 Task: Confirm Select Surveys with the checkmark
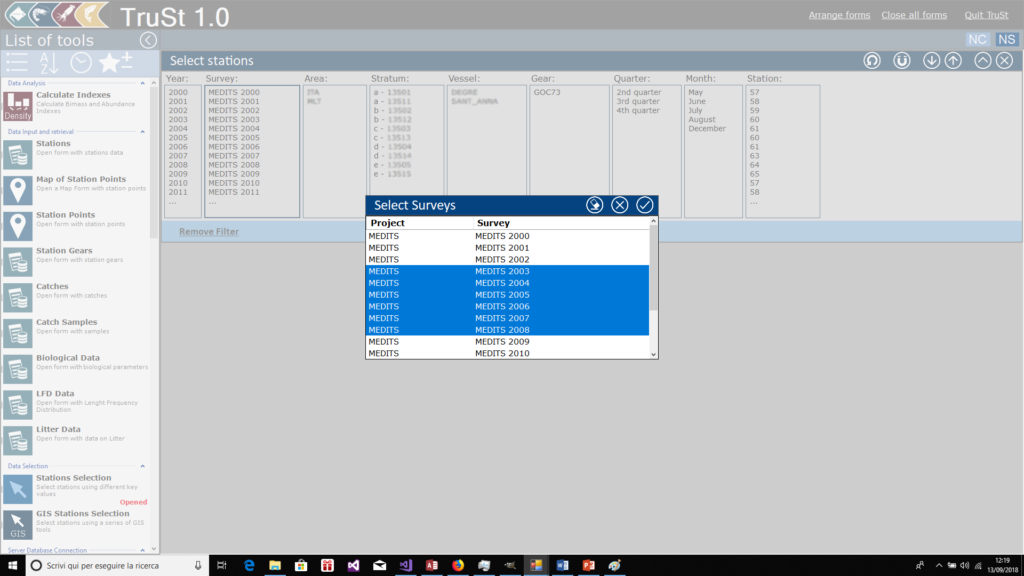(x=645, y=205)
